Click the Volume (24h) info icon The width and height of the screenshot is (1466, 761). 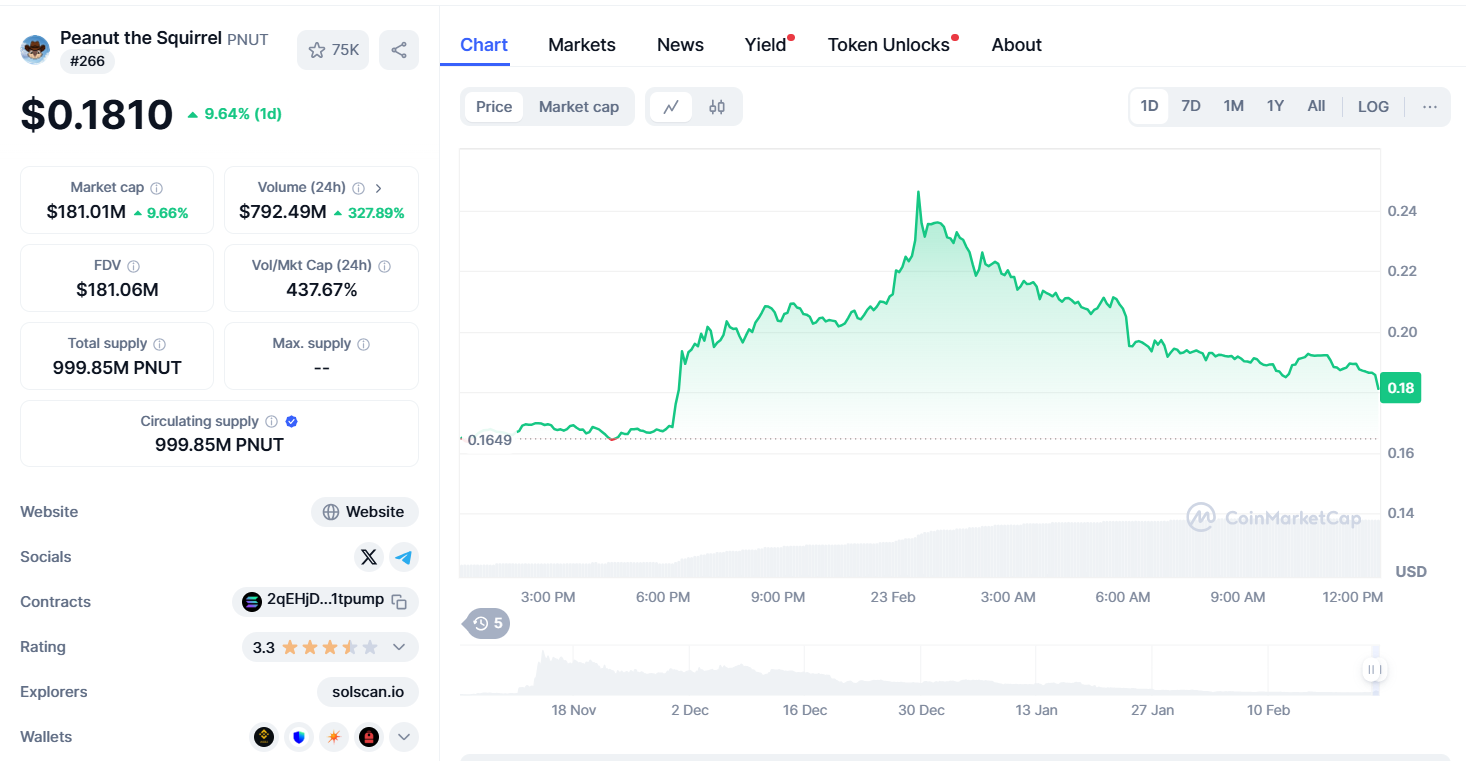click(359, 188)
